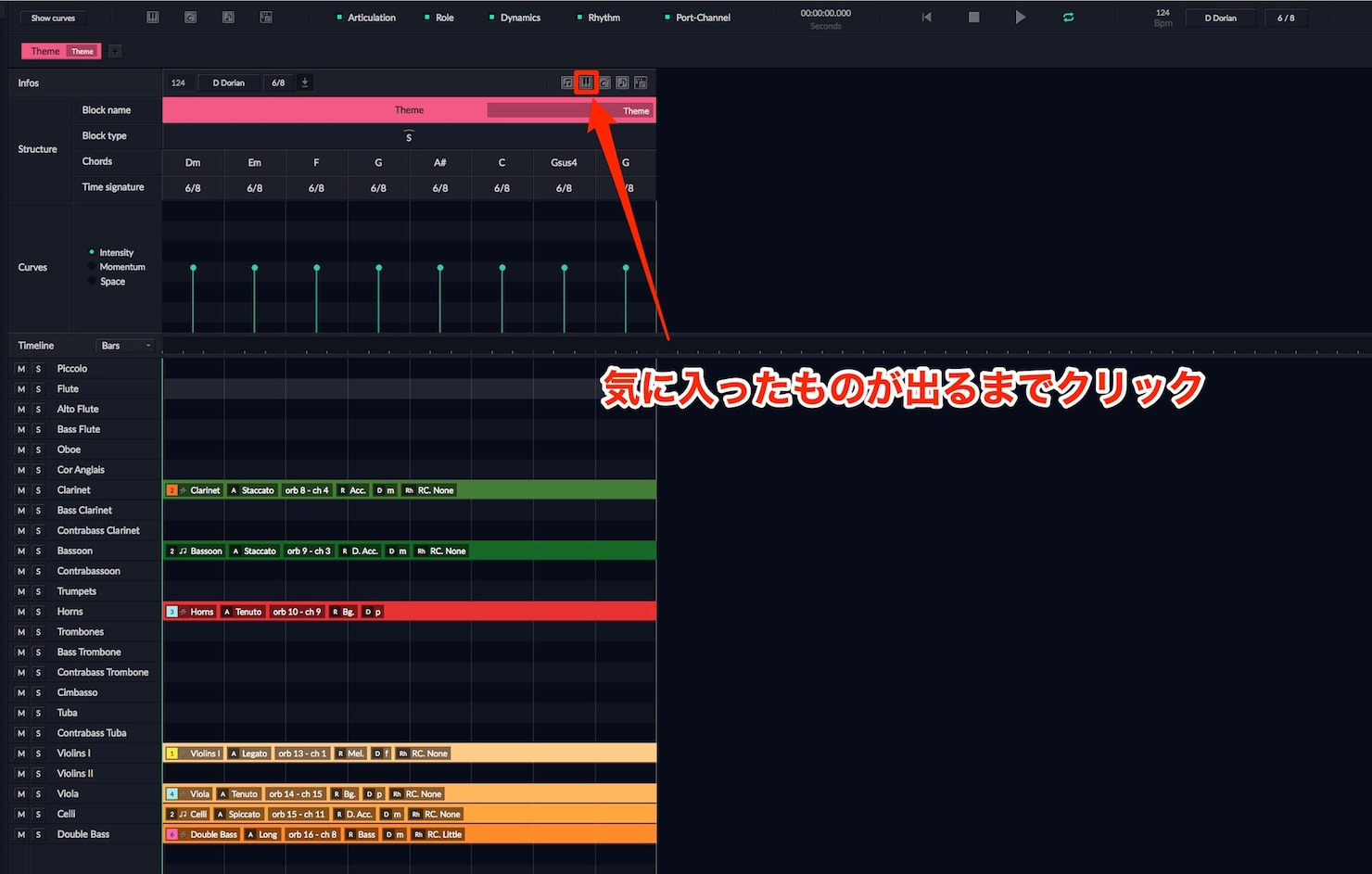Open the 6 / 8 meter in top transport
Image resolution: width=1372 pixels, height=874 pixels.
[1286, 18]
